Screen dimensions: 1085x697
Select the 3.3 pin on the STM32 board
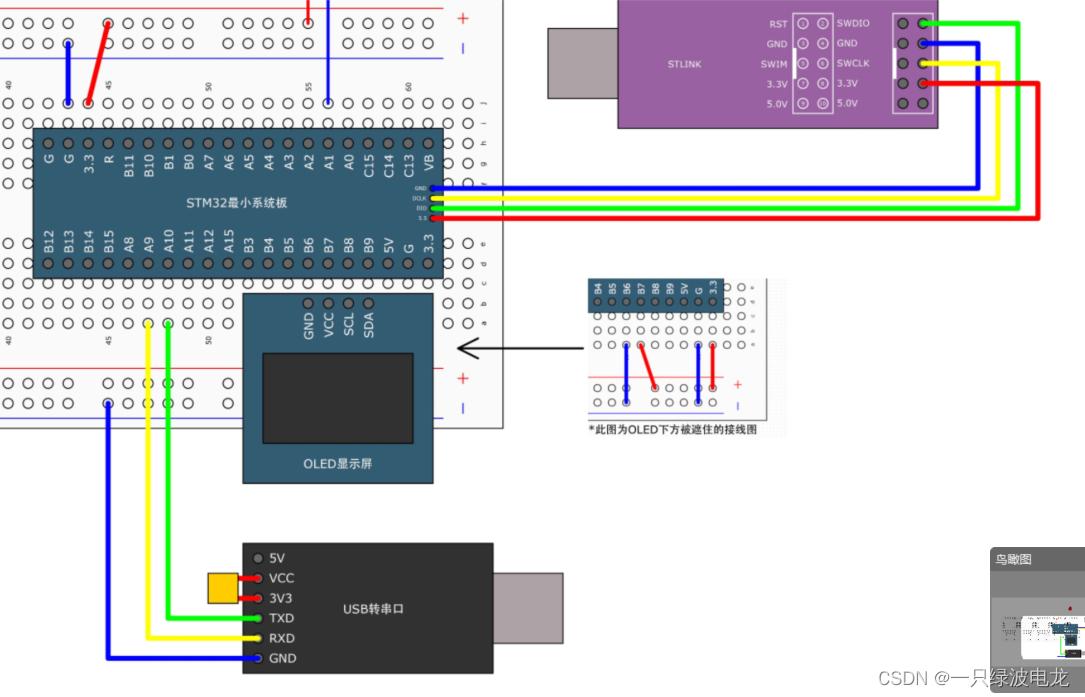tap(88, 157)
